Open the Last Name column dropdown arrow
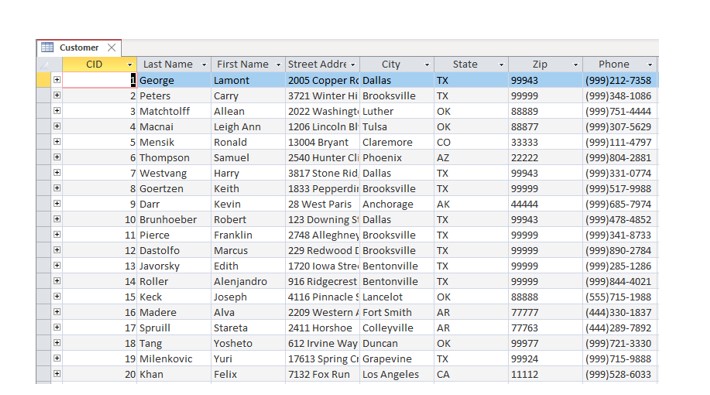This screenshot has width=710, height=395. pyautogui.click(x=204, y=65)
